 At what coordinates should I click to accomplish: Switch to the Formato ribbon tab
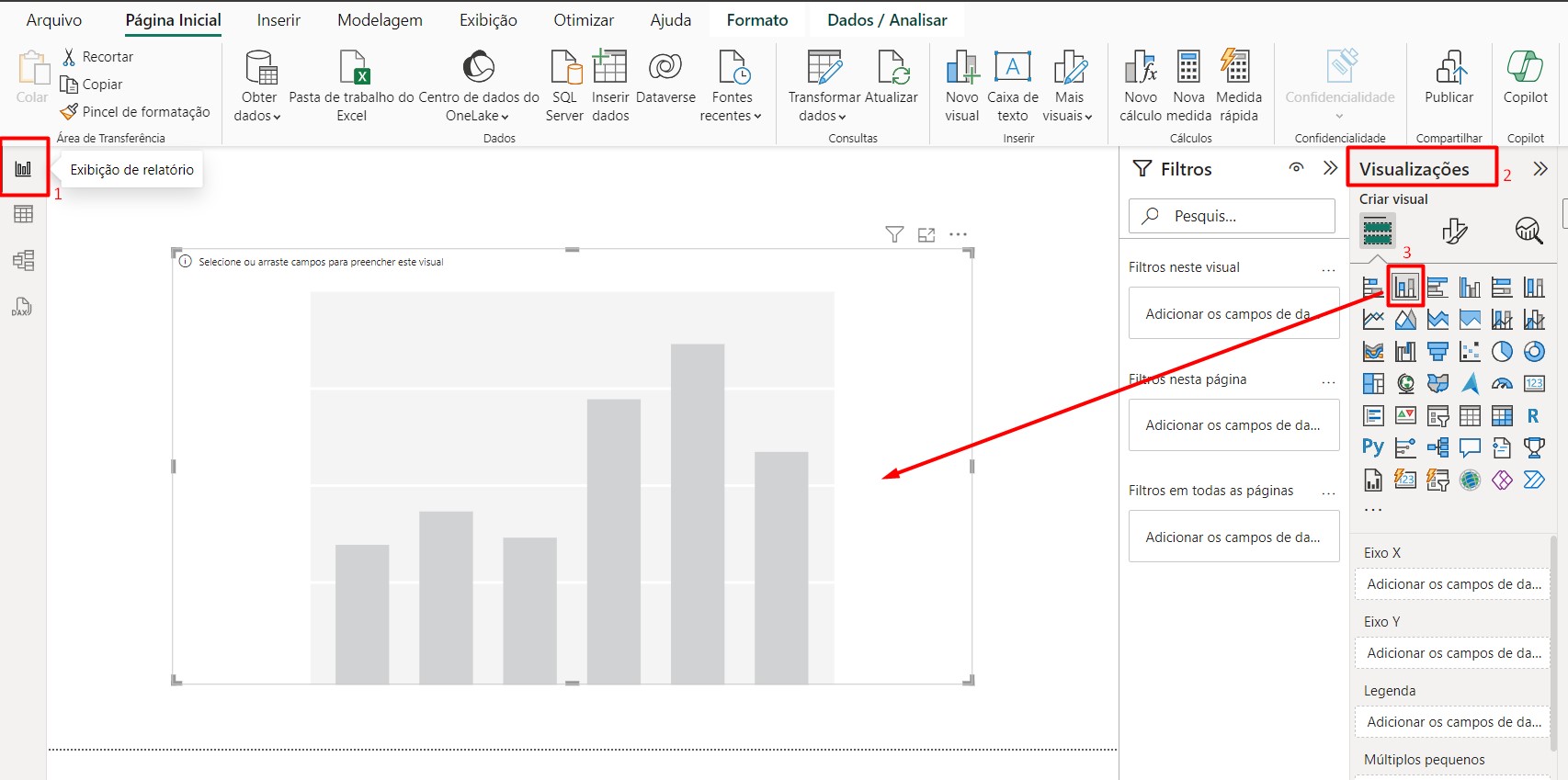pyautogui.click(x=757, y=20)
